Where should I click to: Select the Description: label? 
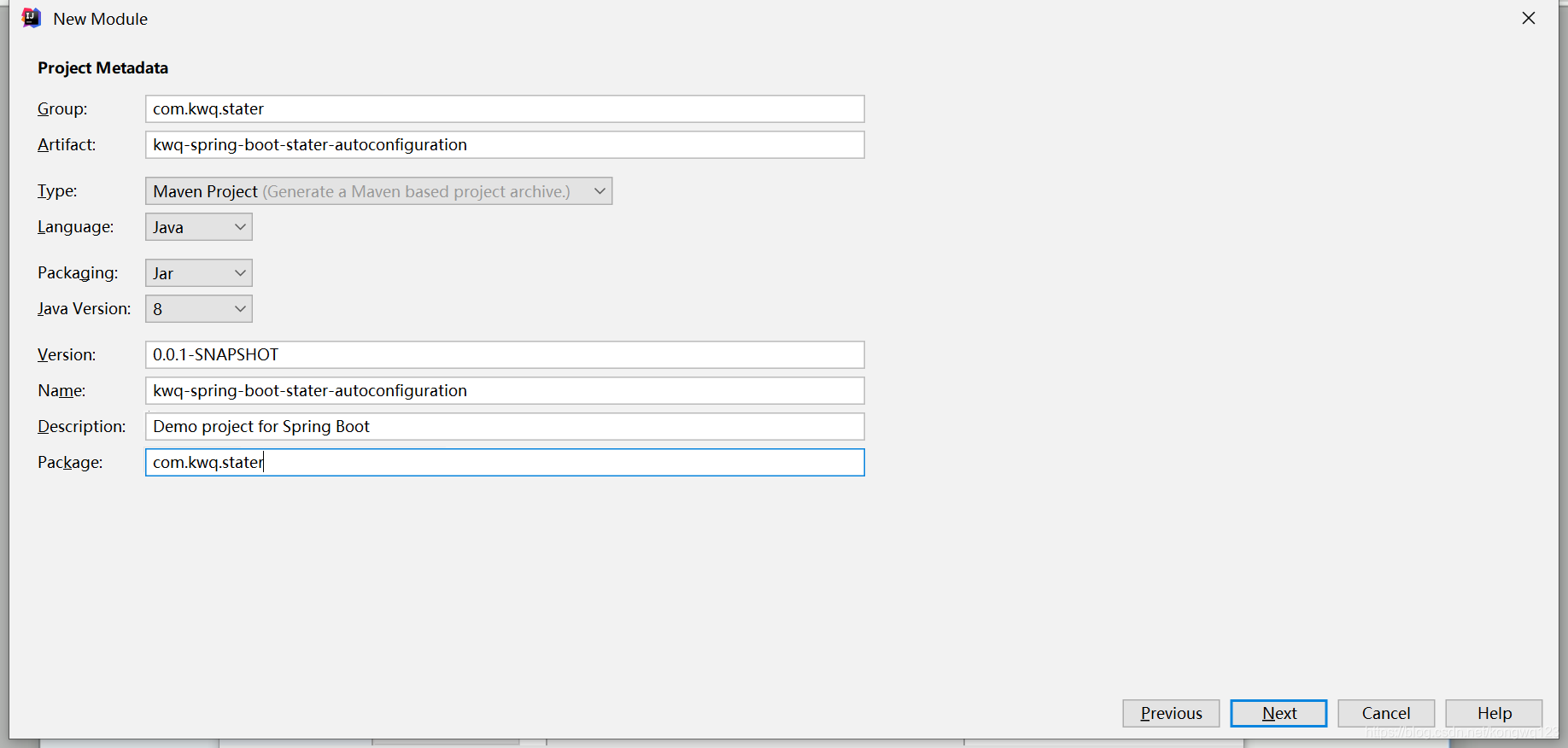(81, 426)
